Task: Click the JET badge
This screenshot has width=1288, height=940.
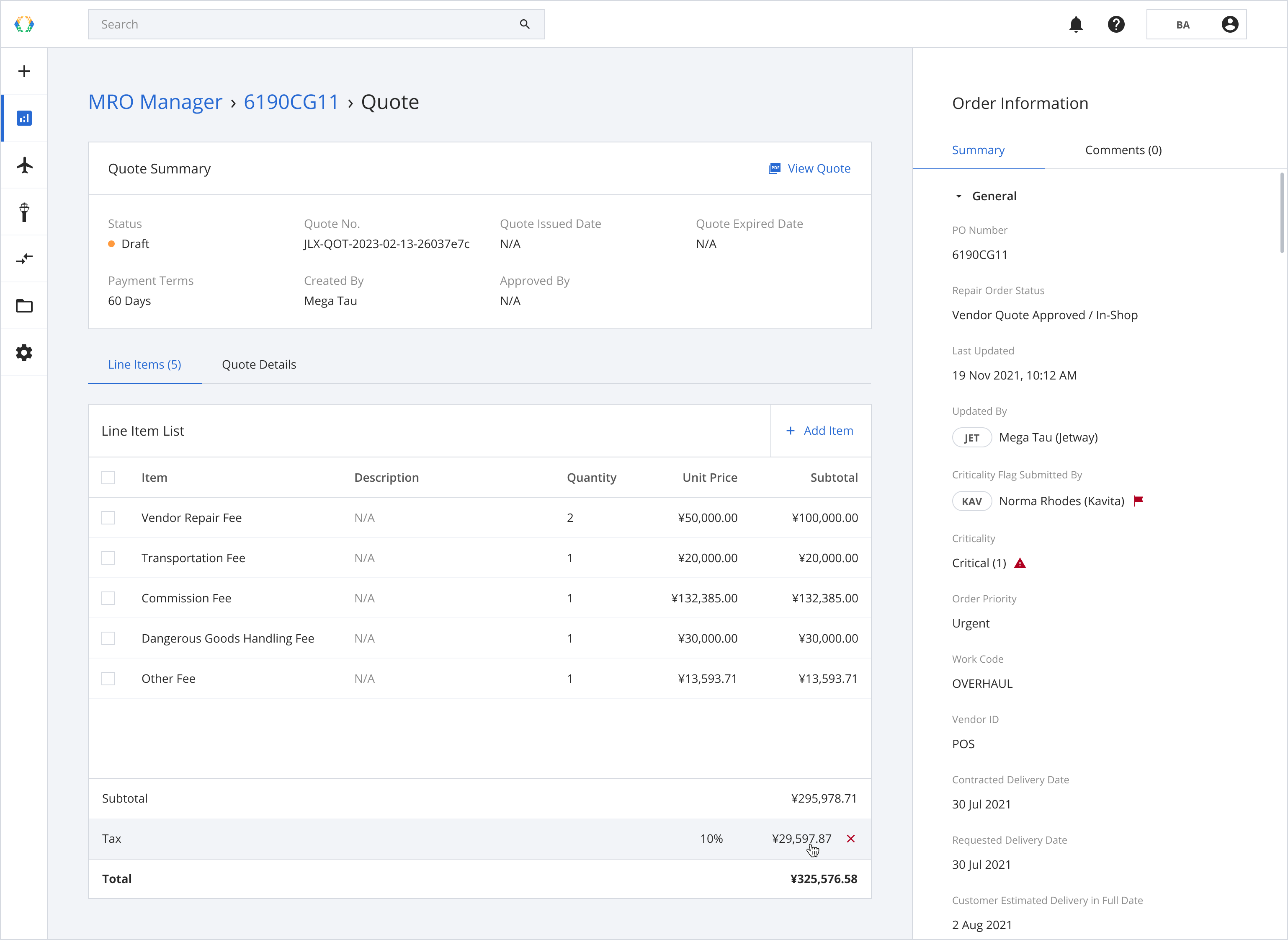Action: click(971, 438)
